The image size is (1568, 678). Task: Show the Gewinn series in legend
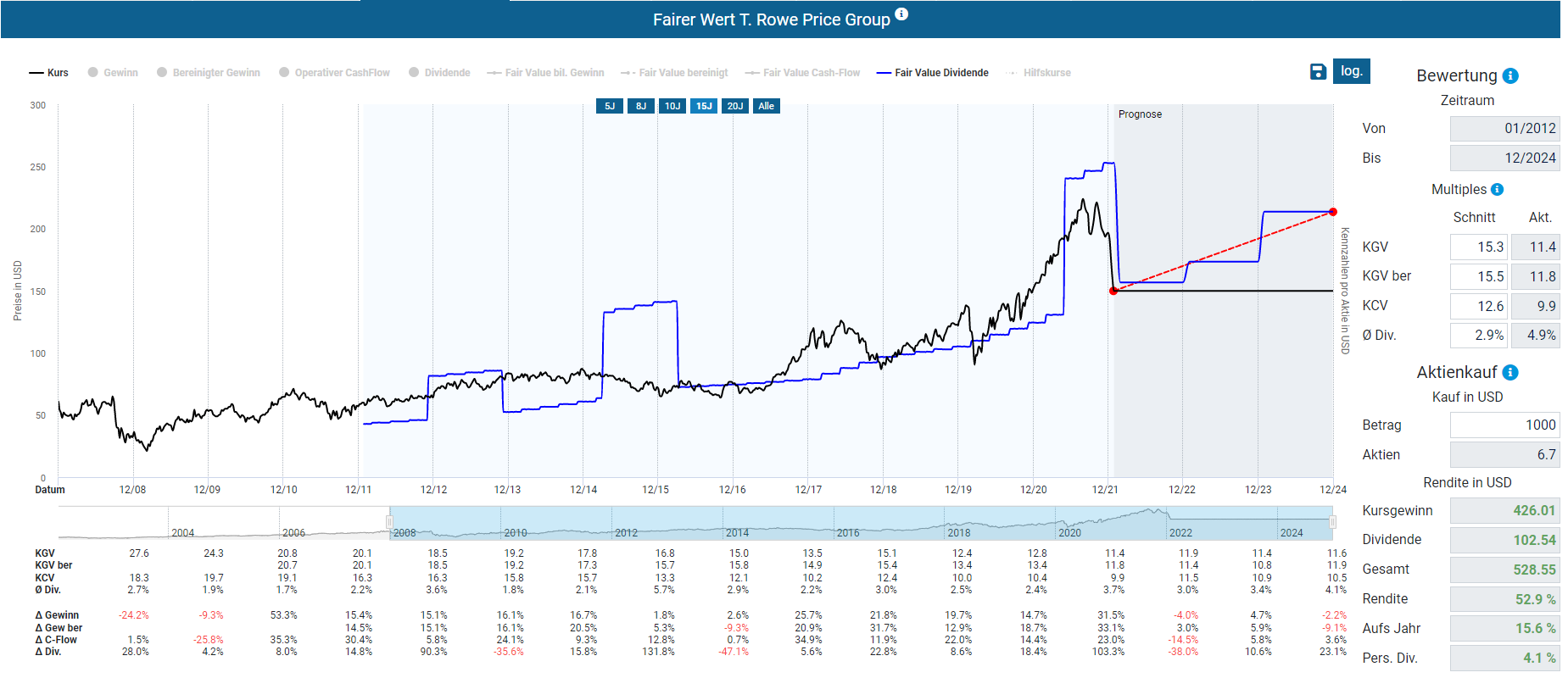tap(113, 73)
